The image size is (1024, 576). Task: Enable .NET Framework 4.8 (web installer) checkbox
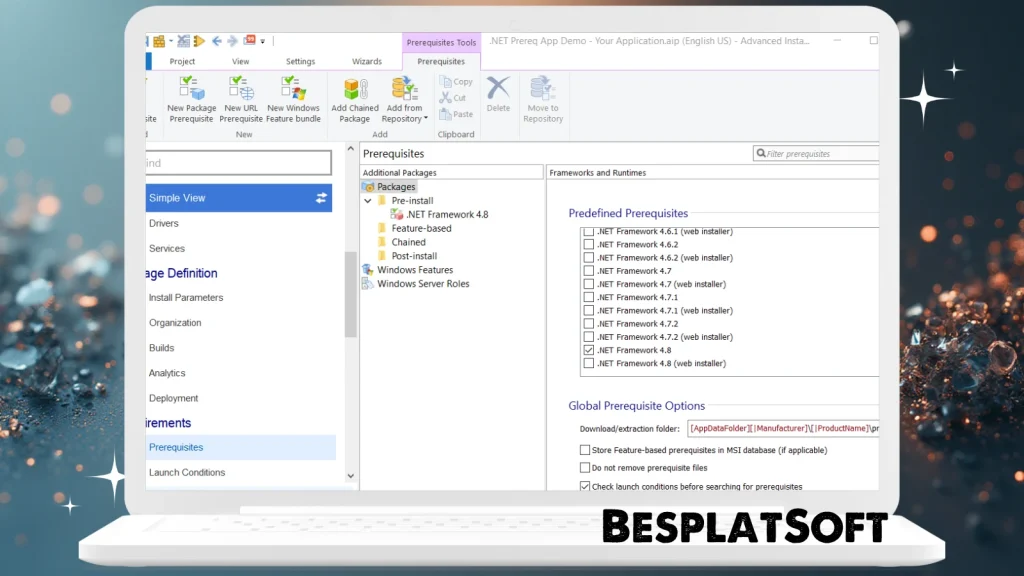588,363
